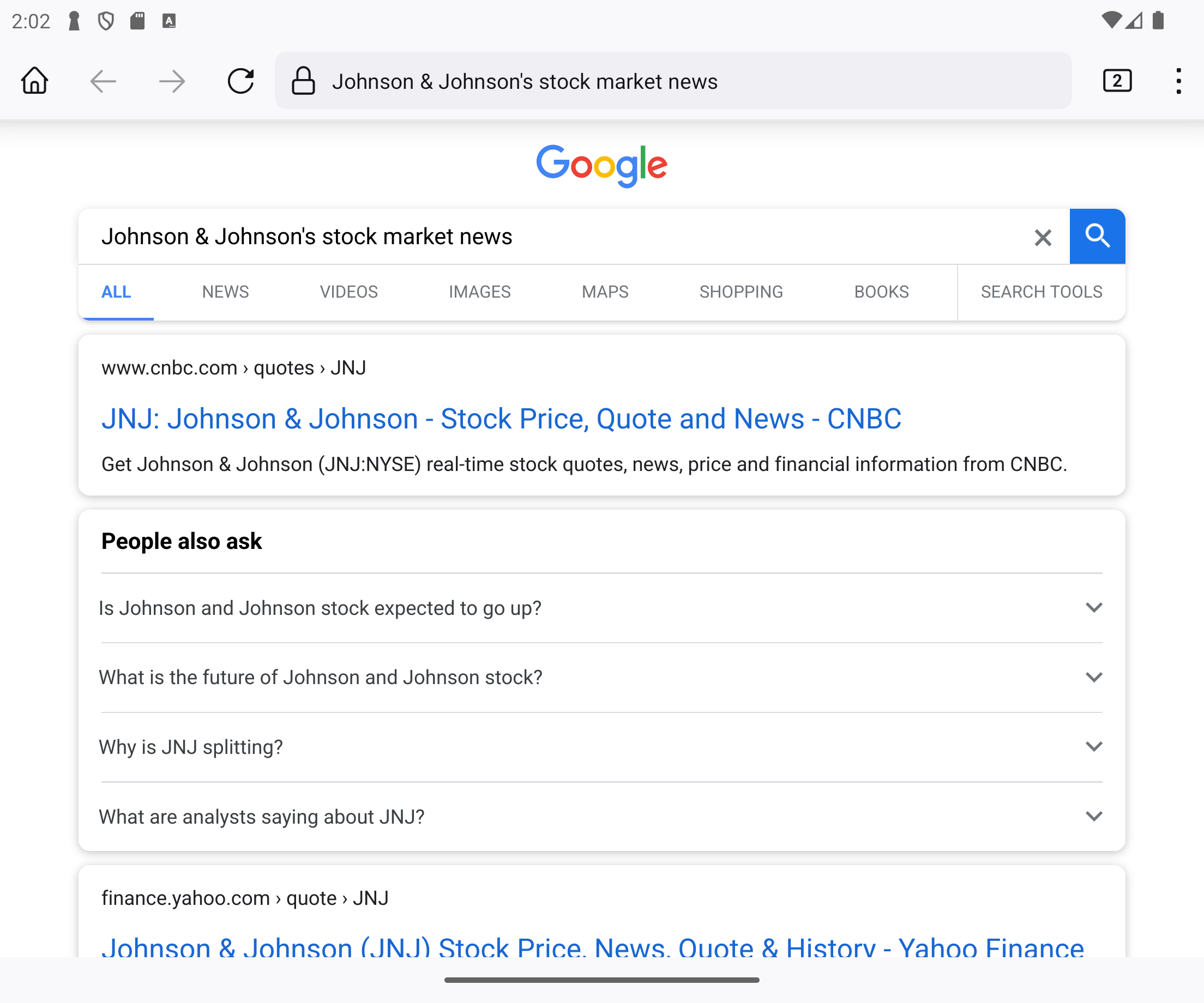Tap the battery status icon
Screen dimensions: 1204x1003
[1158, 21]
